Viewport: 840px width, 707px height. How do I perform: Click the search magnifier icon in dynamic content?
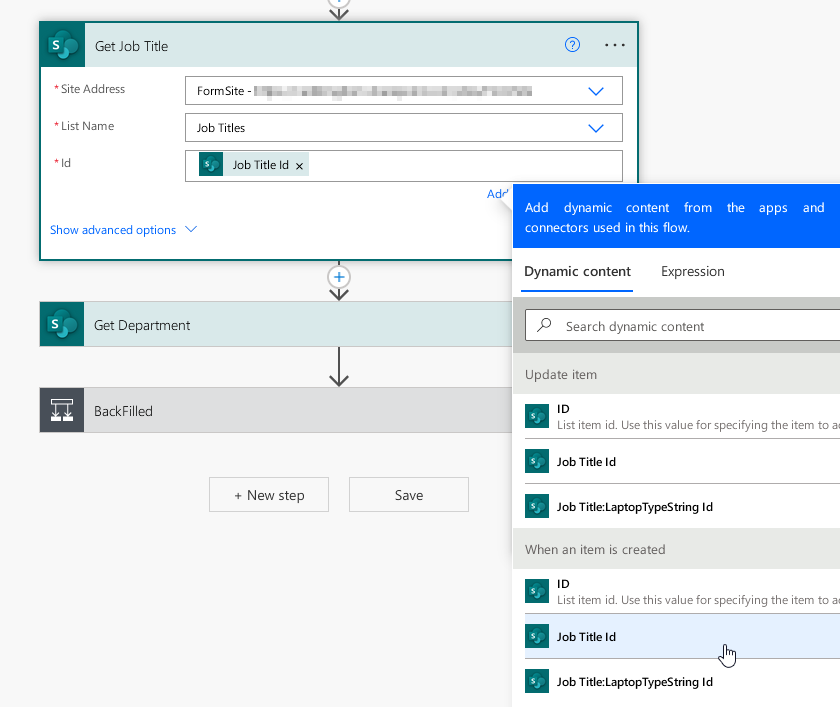(545, 326)
